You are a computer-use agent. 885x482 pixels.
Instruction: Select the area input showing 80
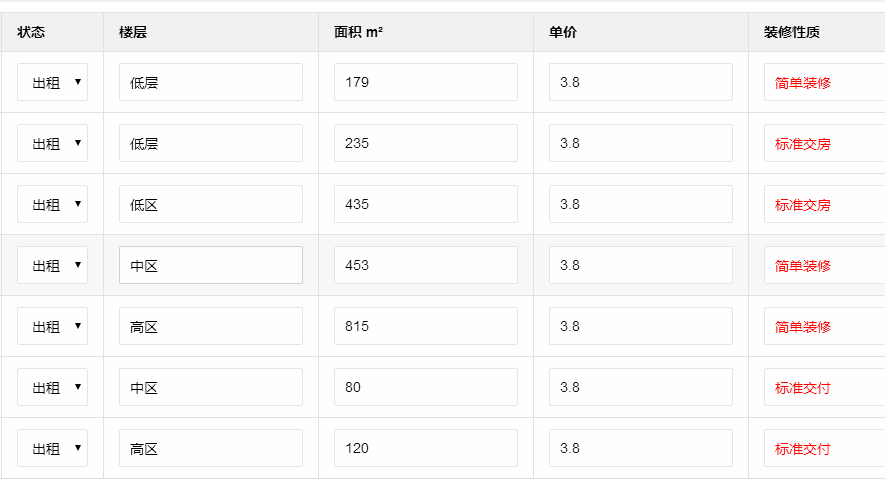[x=425, y=387]
